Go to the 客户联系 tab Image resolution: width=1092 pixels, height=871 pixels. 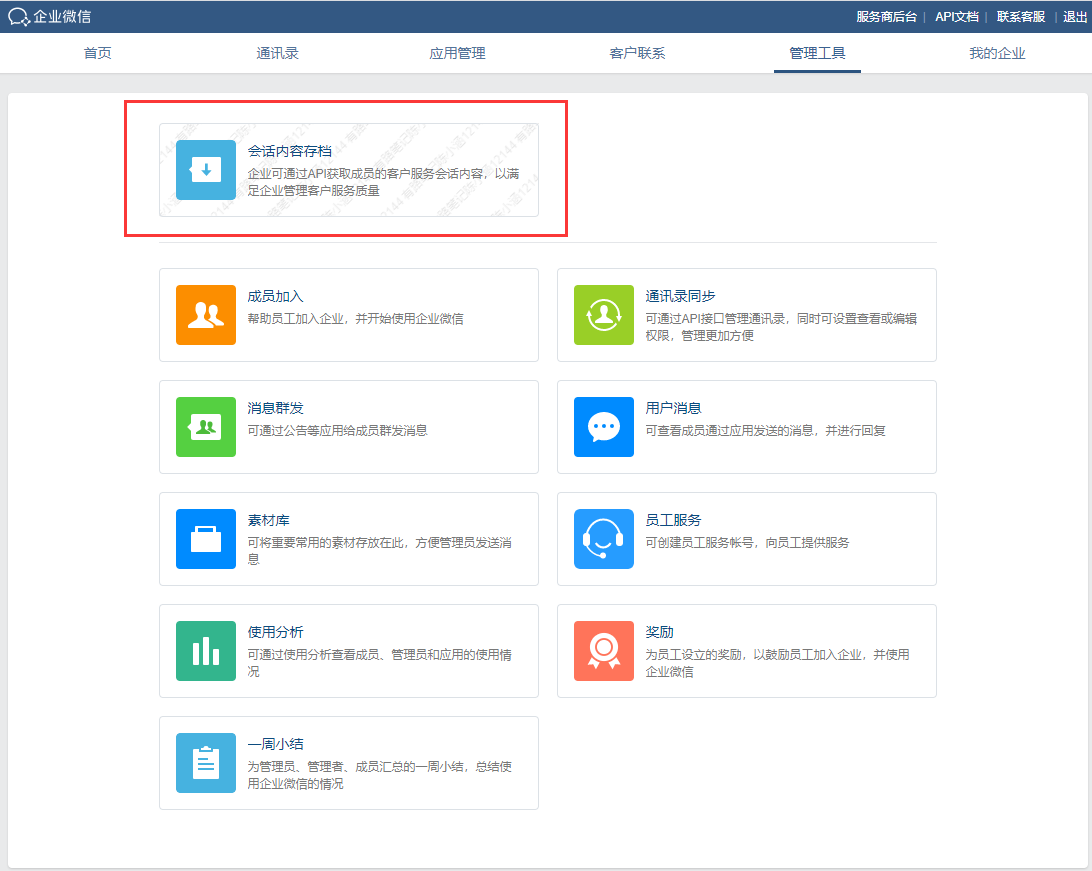637,53
